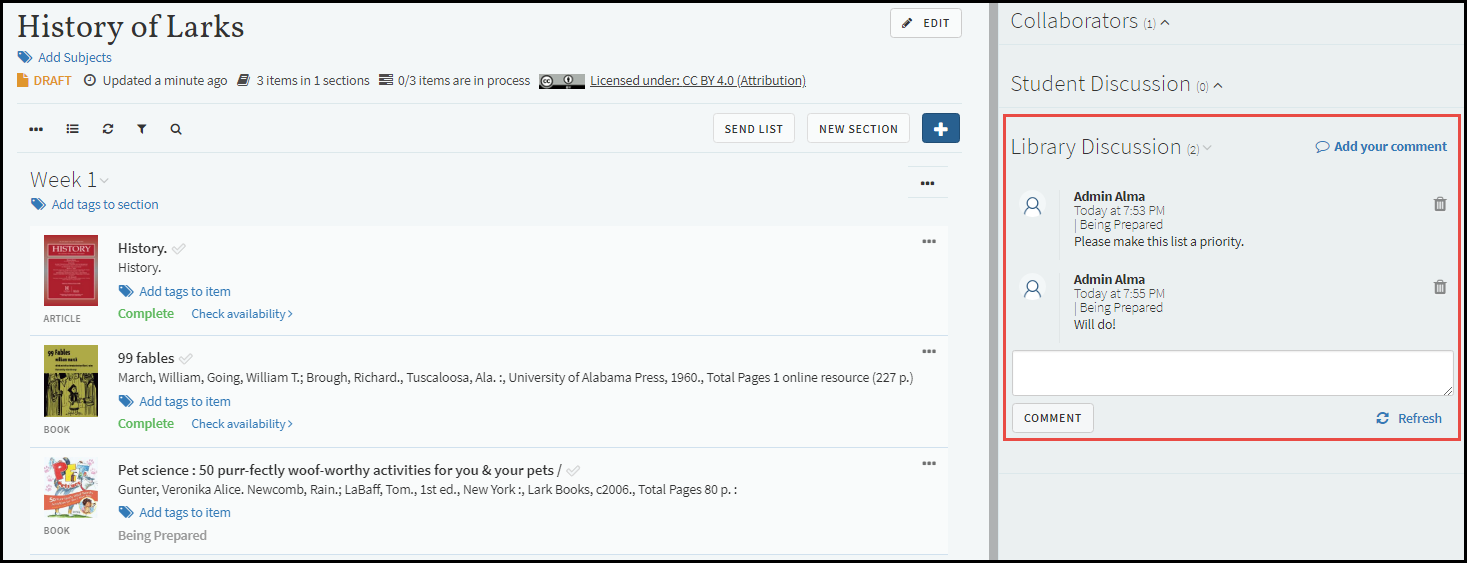Toggle the checkmark next to Pet science title

click(x=573, y=470)
